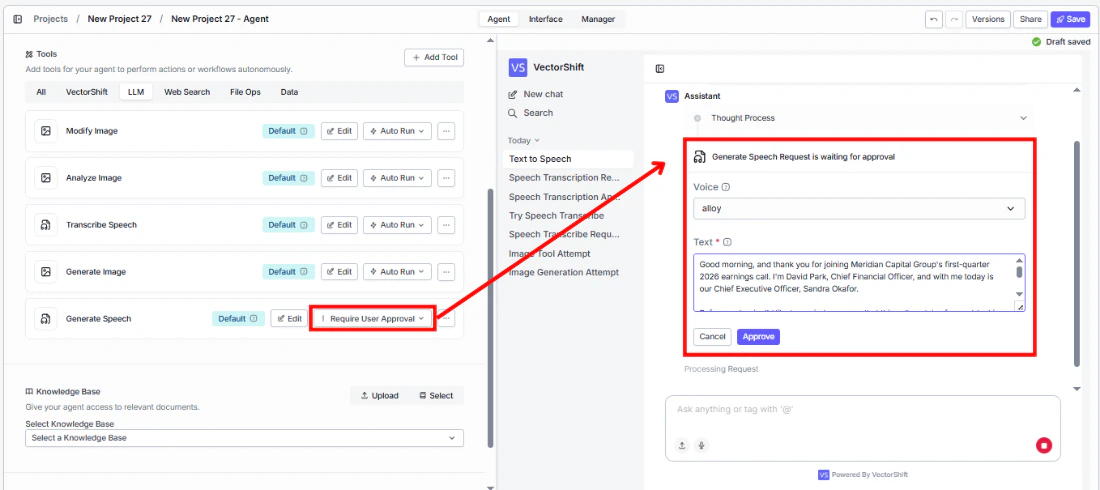Screen dimensions: 1100x490
Task: Click the Projects breadcrumb link
Action: tap(51, 19)
